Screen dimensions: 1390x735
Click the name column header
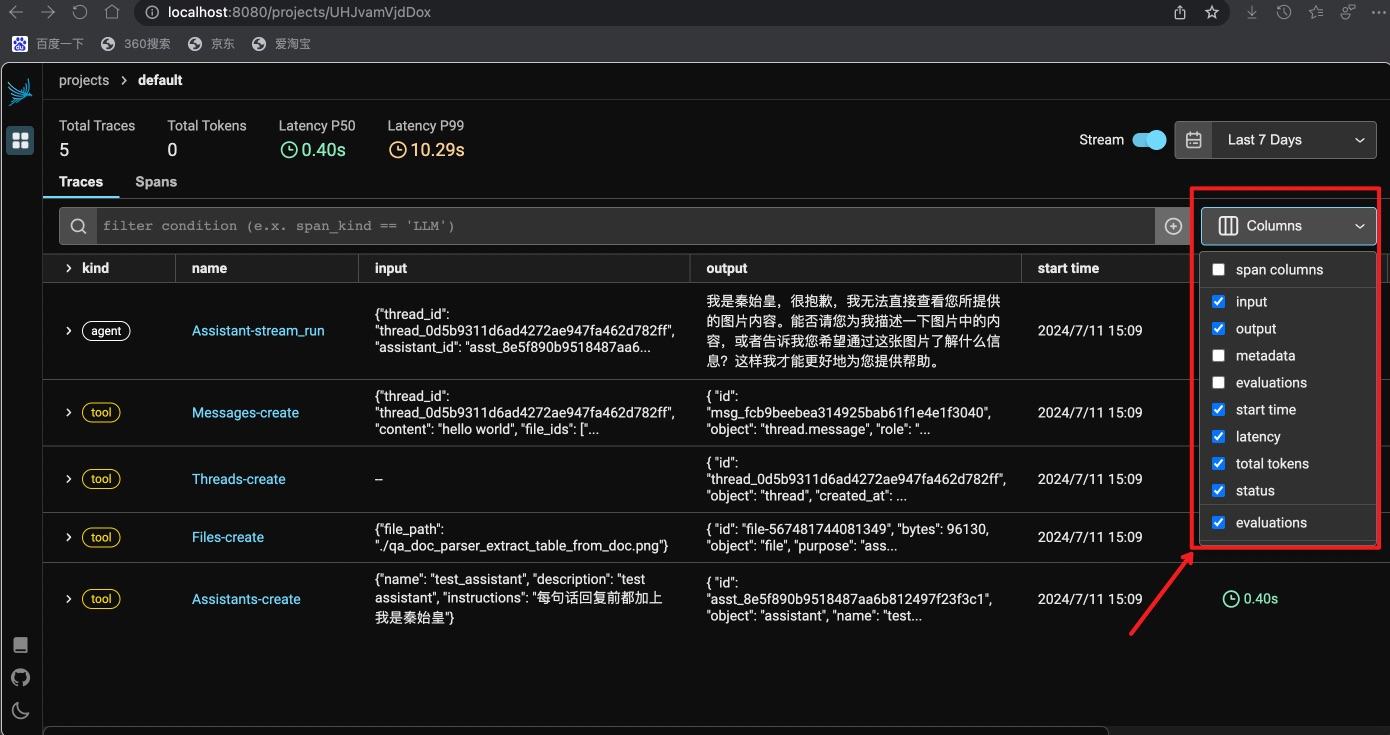coord(209,268)
